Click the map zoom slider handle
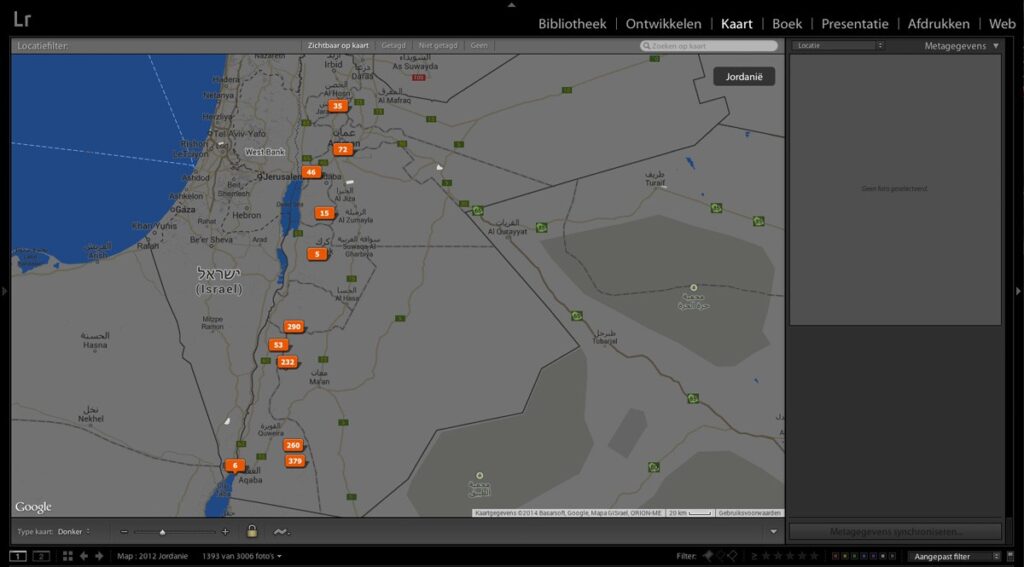 [162, 532]
